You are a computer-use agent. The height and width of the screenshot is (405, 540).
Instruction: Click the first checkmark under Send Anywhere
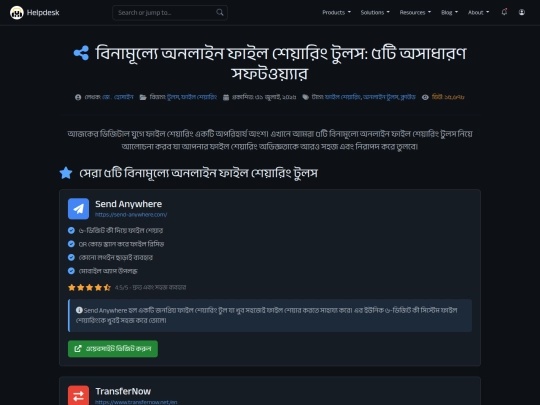(x=71, y=230)
